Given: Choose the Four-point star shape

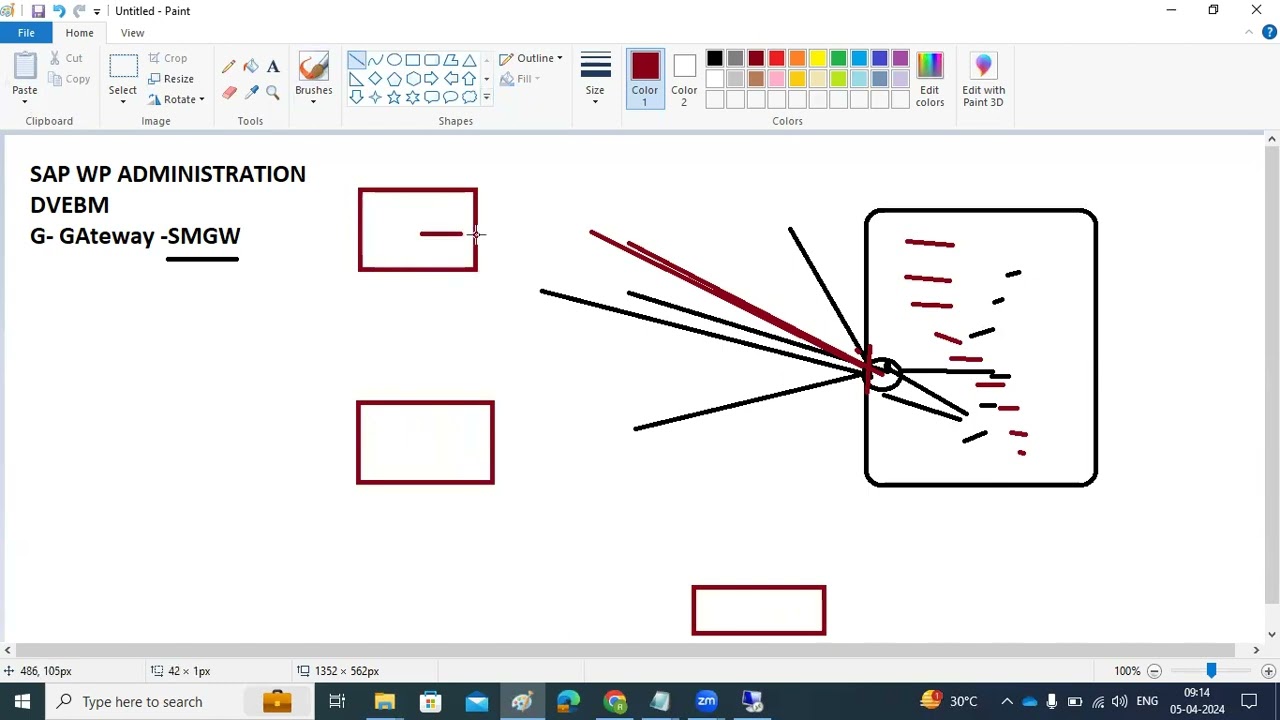Looking at the screenshot, I should pyautogui.click(x=375, y=97).
